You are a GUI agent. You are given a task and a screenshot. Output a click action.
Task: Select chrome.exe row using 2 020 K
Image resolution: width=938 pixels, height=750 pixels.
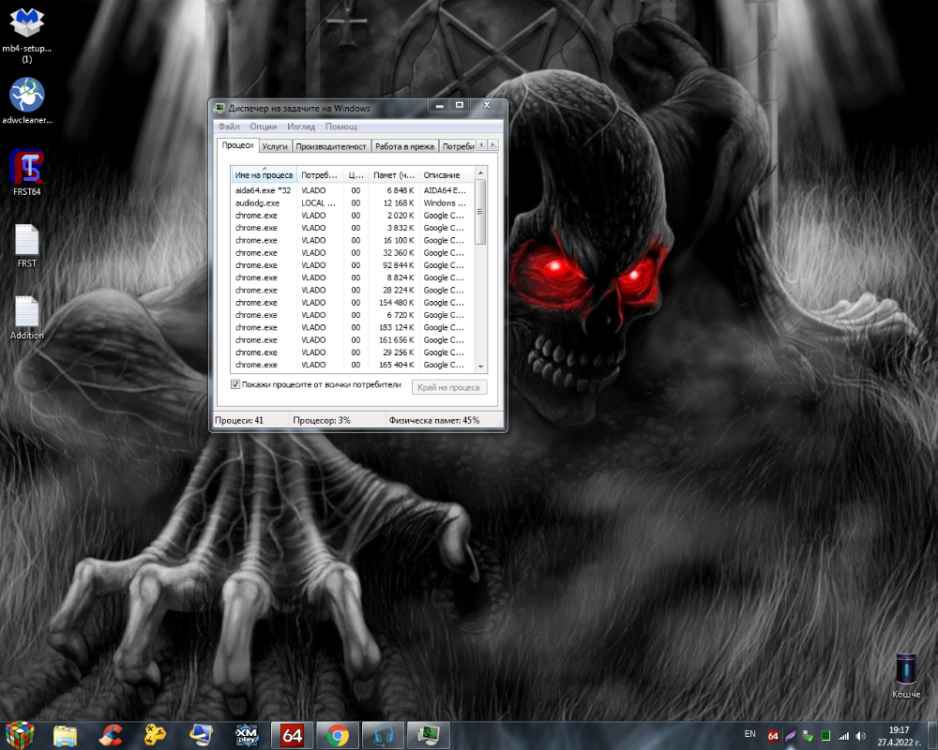[x=353, y=215]
